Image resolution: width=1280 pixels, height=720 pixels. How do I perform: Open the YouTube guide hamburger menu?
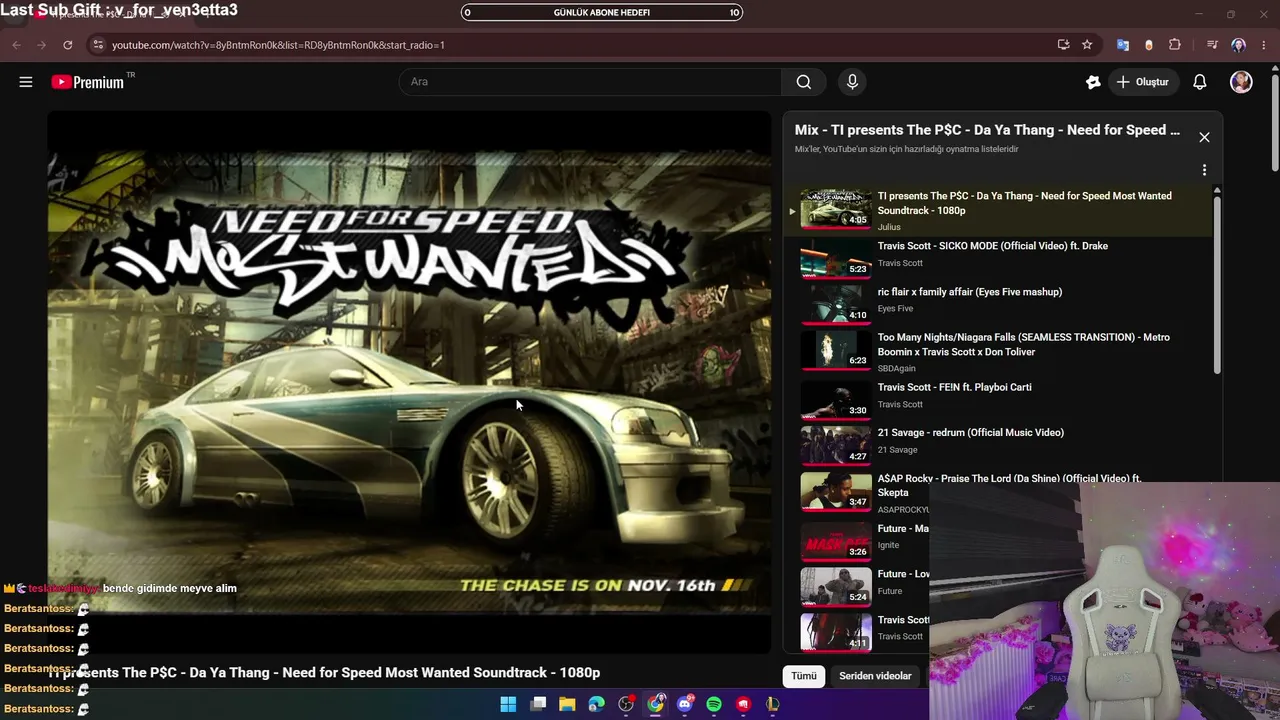pos(26,82)
